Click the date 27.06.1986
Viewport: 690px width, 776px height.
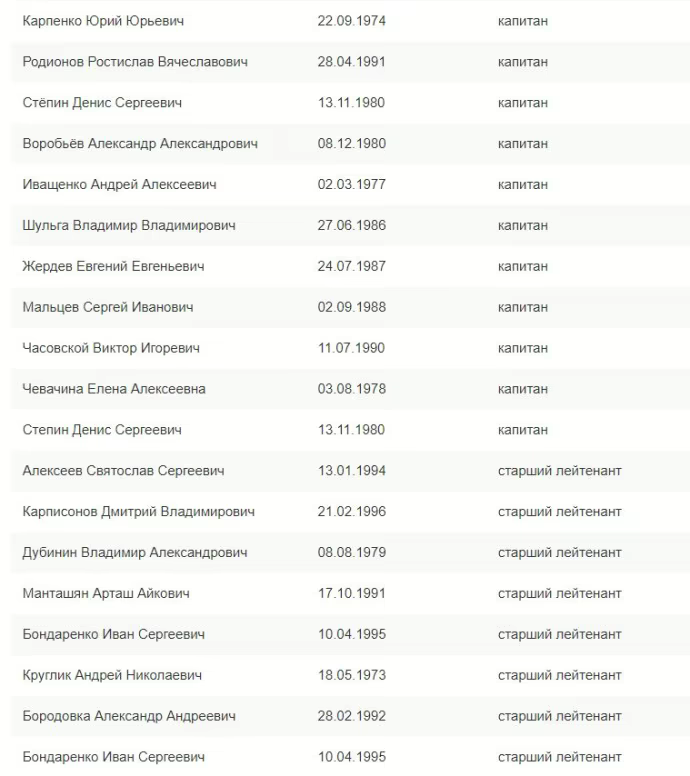tap(351, 226)
